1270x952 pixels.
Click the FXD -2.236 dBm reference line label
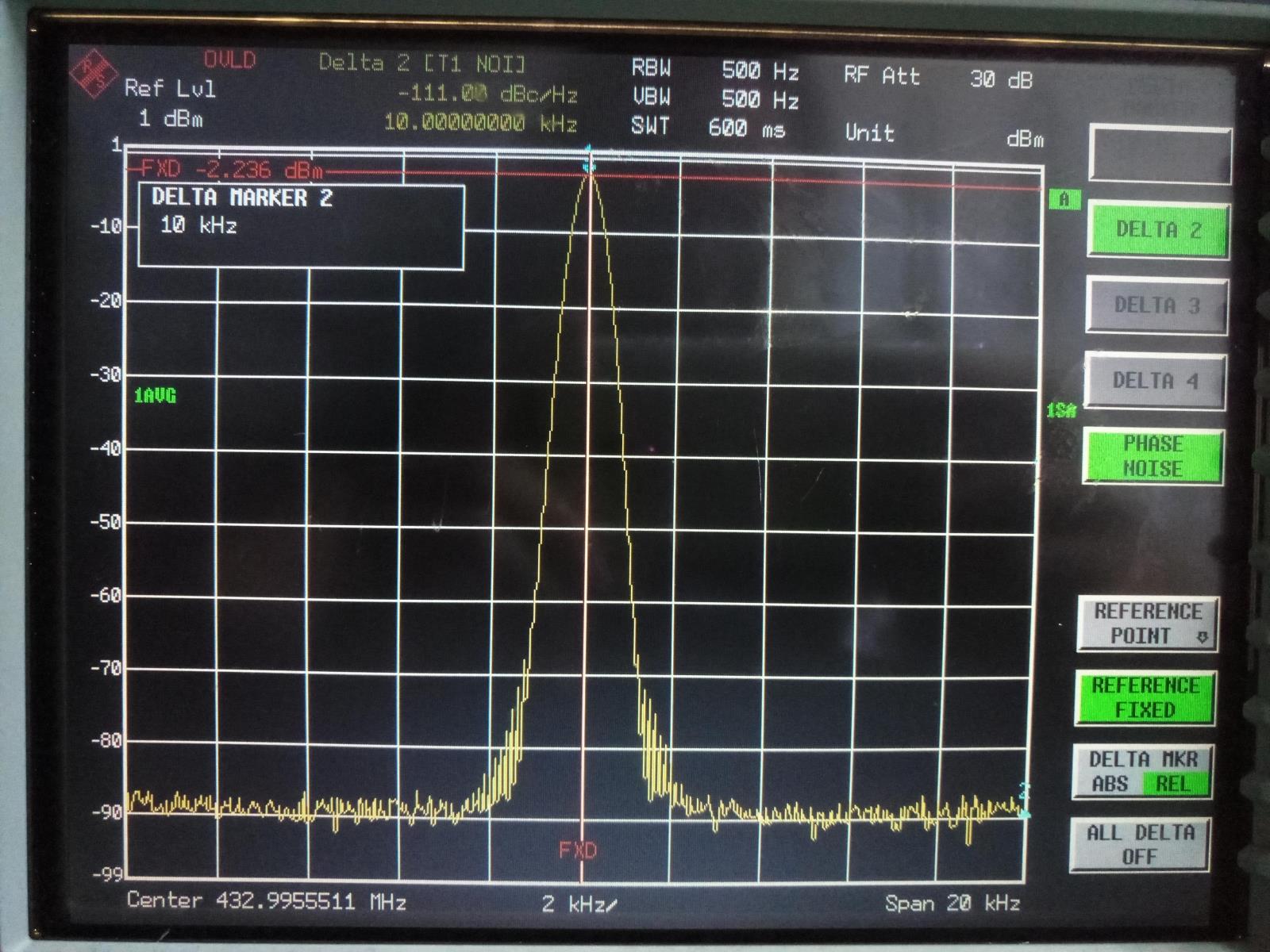click(x=232, y=170)
